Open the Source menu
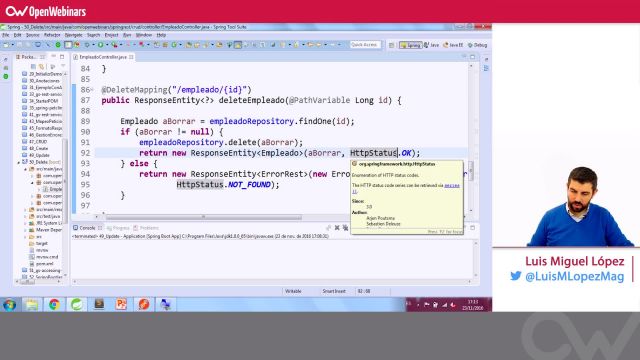Screen dimensions: 640x360 [33, 35]
